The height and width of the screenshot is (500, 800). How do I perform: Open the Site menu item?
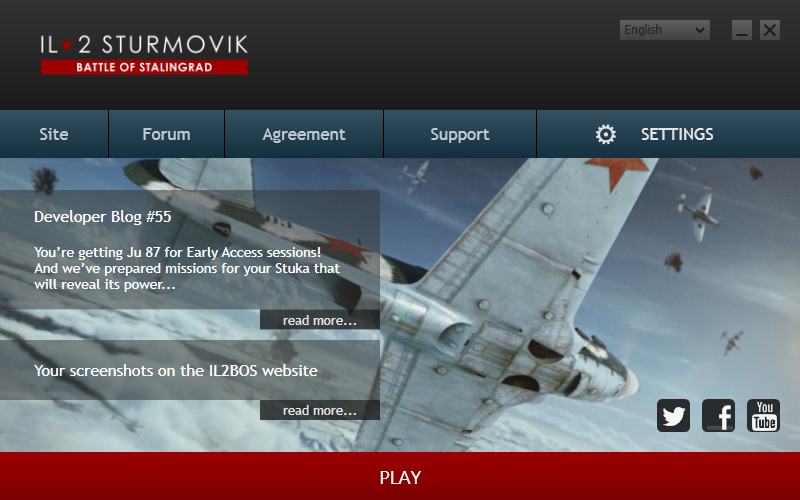click(x=54, y=134)
